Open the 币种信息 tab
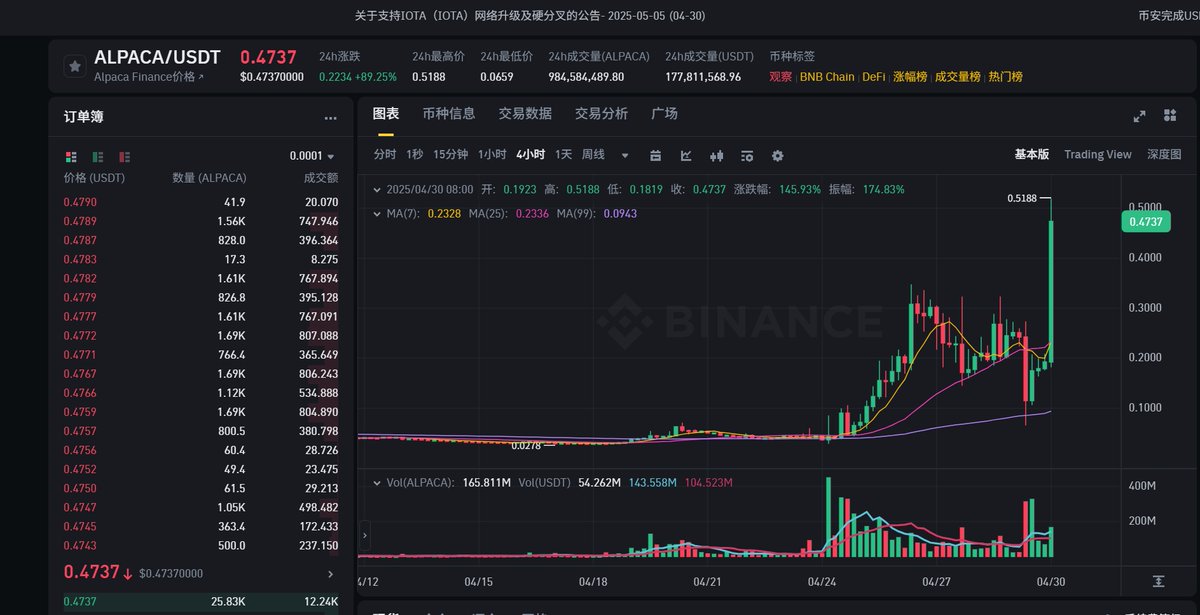Image resolution: width=1200 pixels, height=615 pixels. pyautogui.click(x=449, y=114)
